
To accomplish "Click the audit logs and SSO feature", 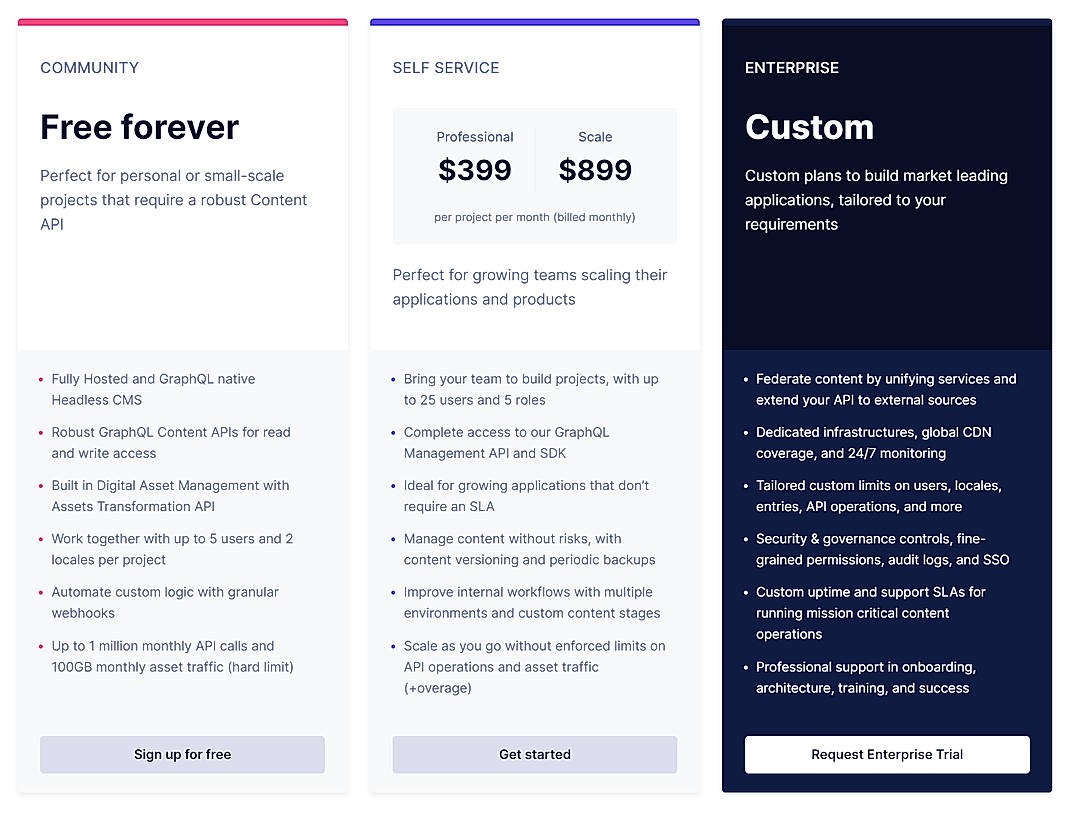I will tap(884, 549).
